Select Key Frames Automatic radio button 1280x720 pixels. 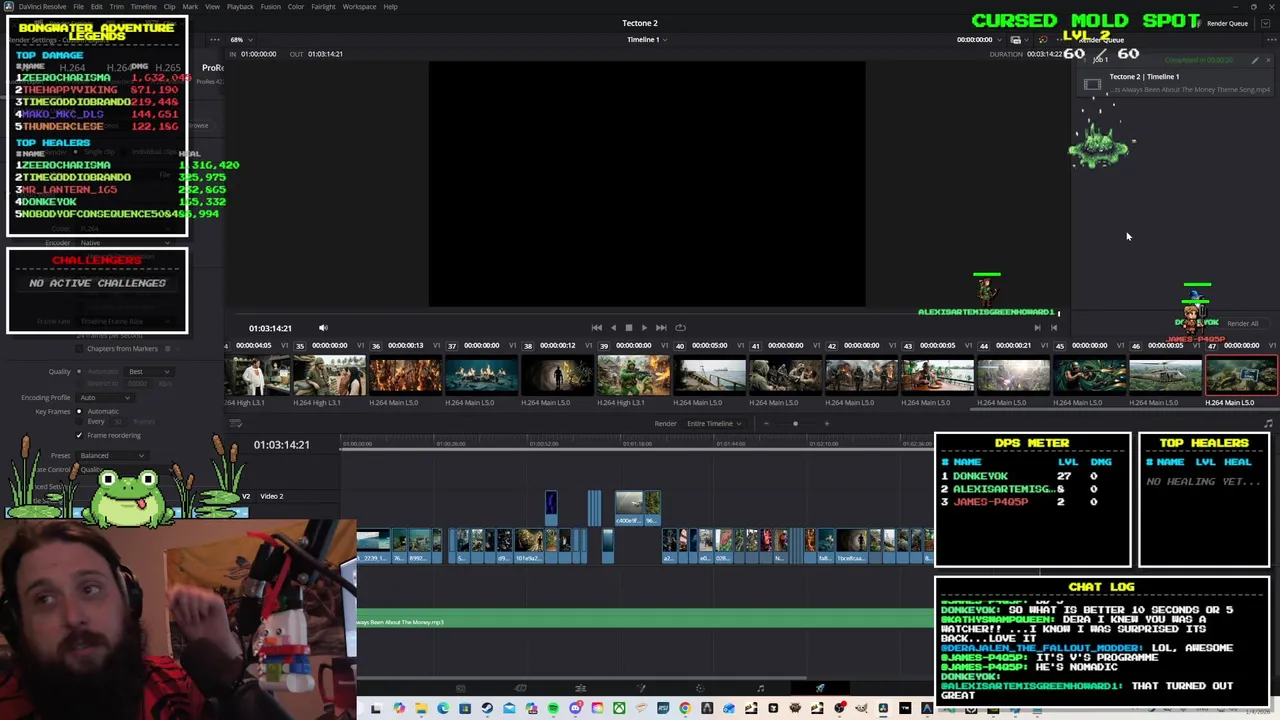coord(80,411)
